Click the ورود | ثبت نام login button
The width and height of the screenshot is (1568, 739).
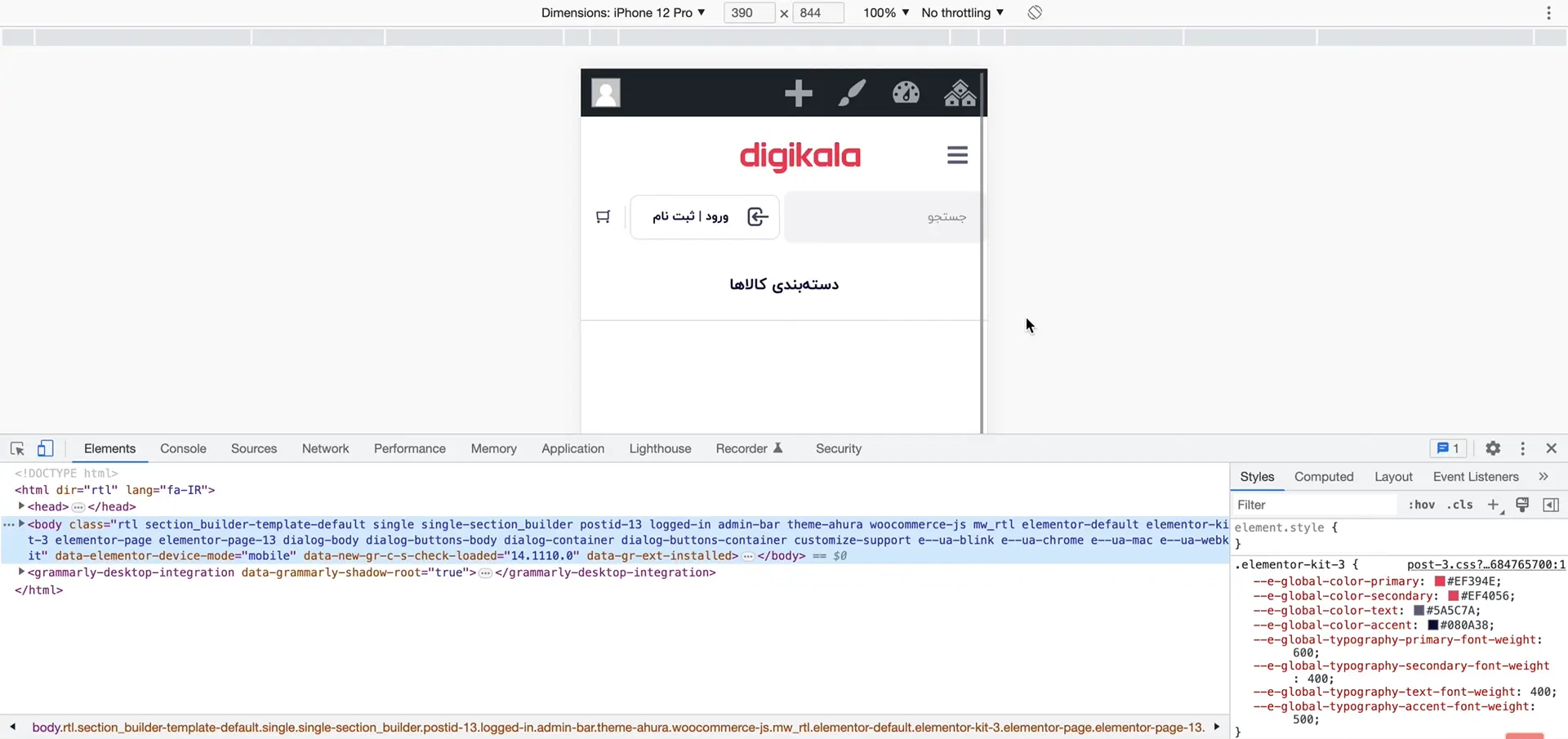point(704,216)
